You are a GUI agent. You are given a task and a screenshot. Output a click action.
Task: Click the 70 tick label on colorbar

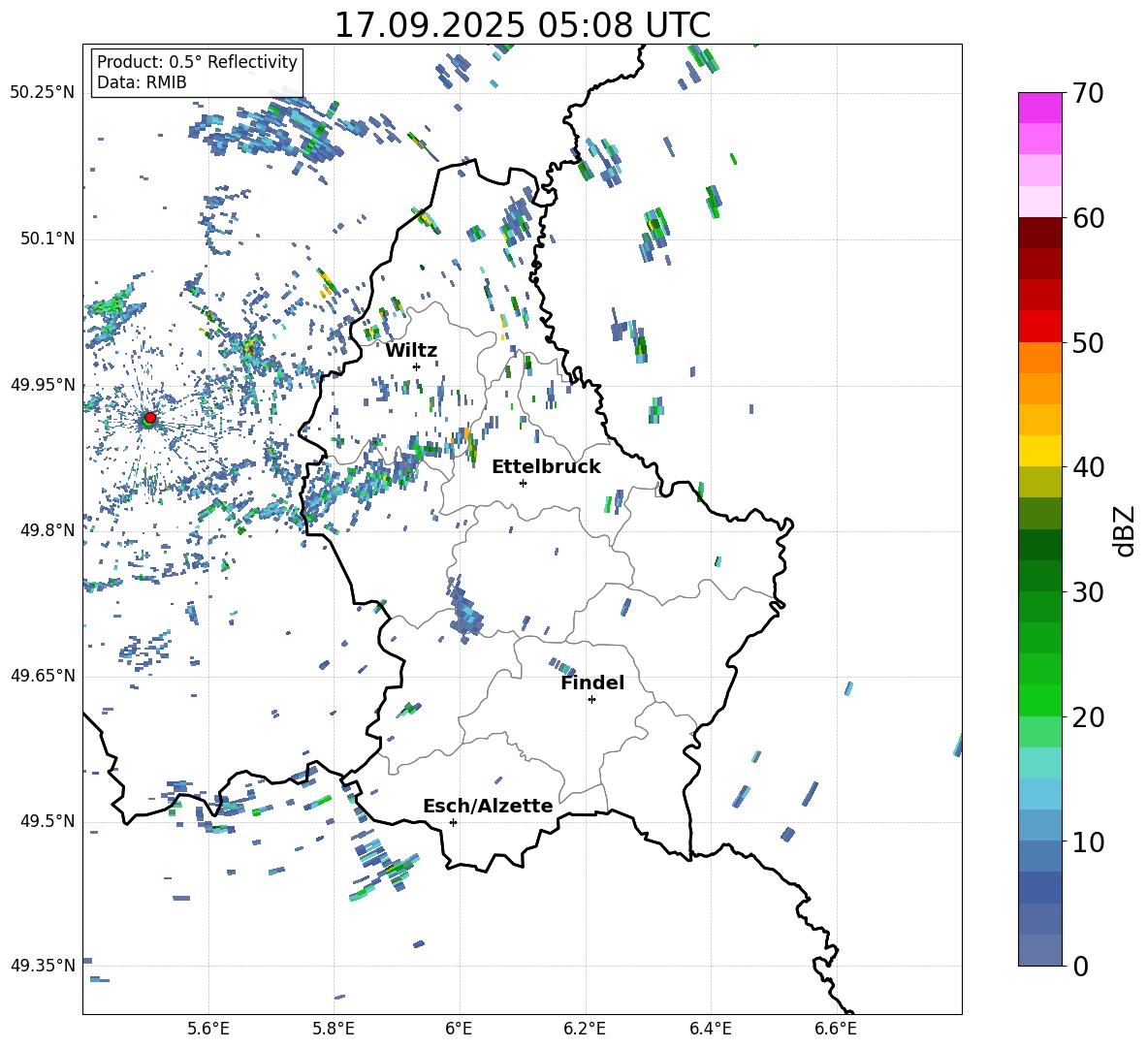[1090, 94]
